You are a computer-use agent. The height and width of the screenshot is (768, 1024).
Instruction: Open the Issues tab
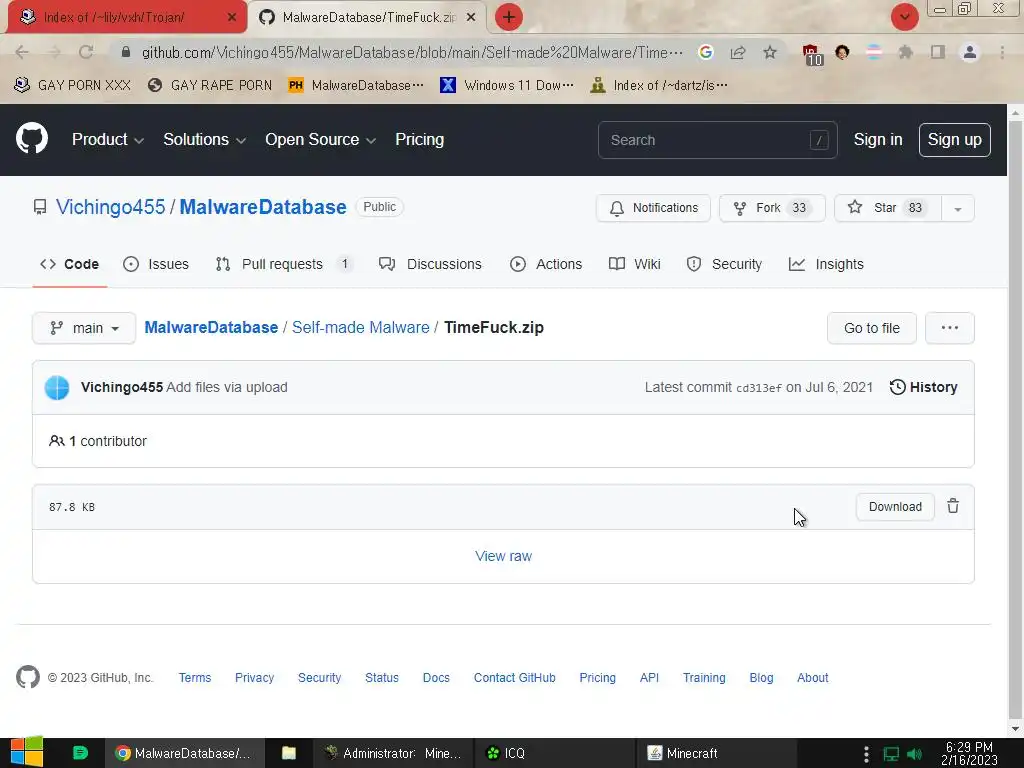[156, 264]
